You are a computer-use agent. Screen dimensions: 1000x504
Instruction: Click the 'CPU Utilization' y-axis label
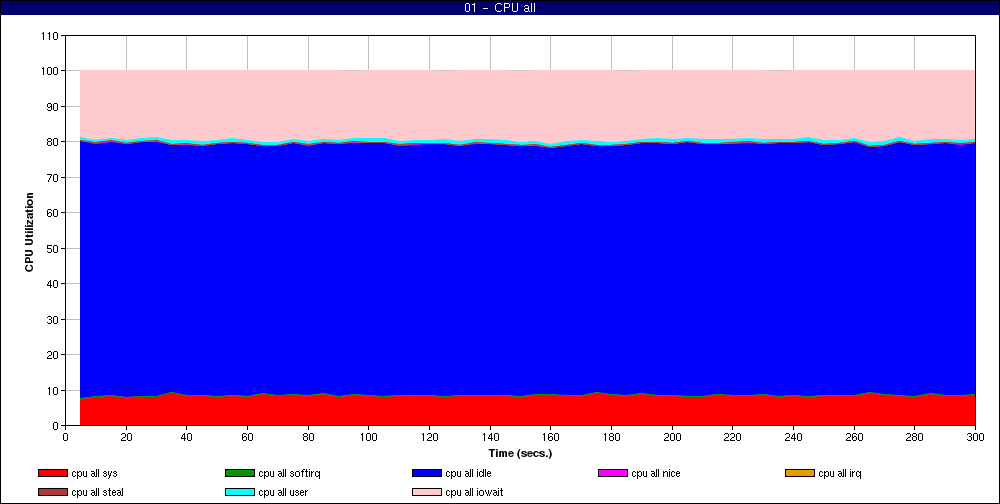[29, 232]
